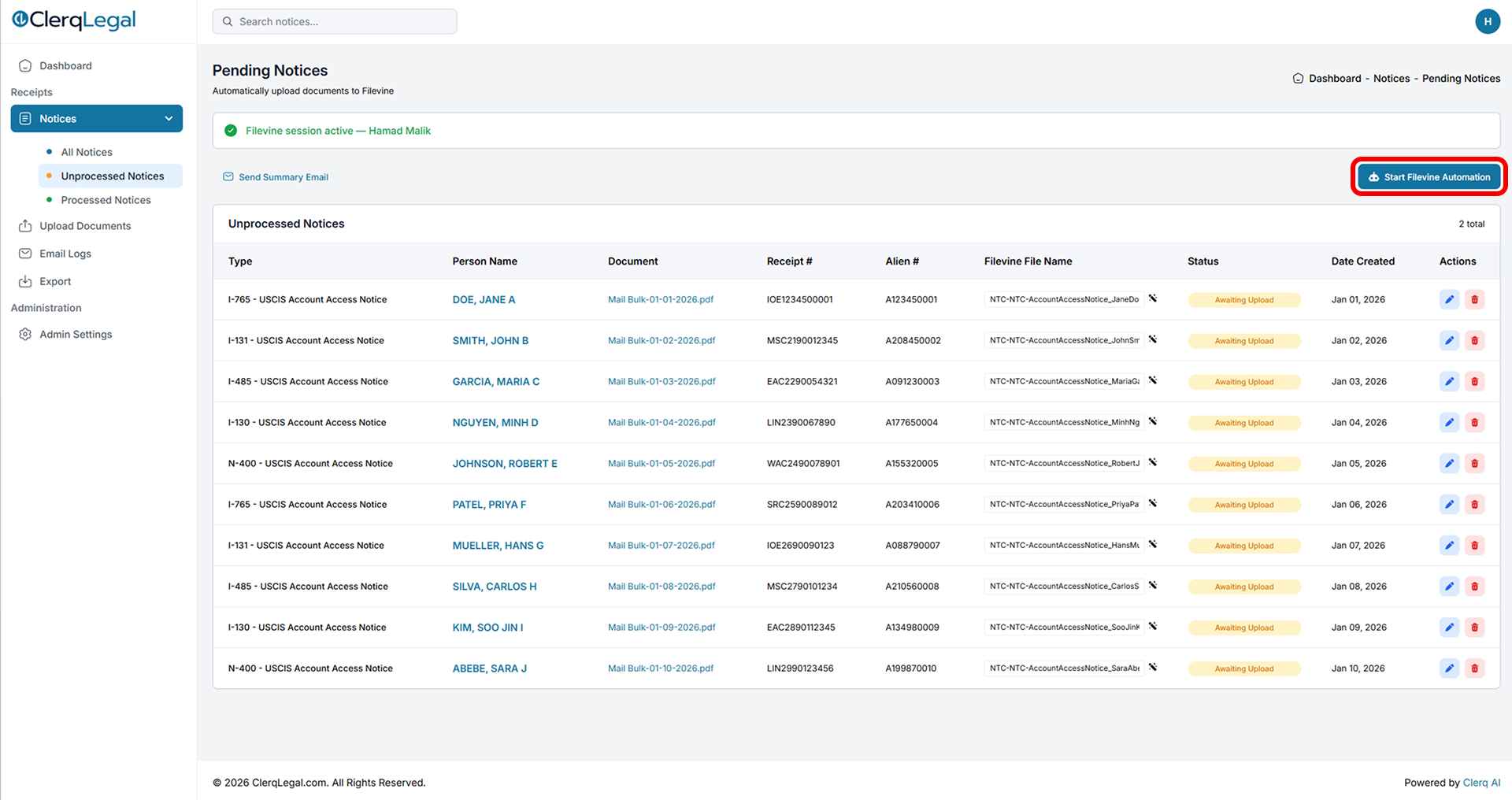Viewport: 1512px width, 800px height.
Task: Open Mail Bulk-01-10-2026.pdf document
Action: tap(661, 669)
